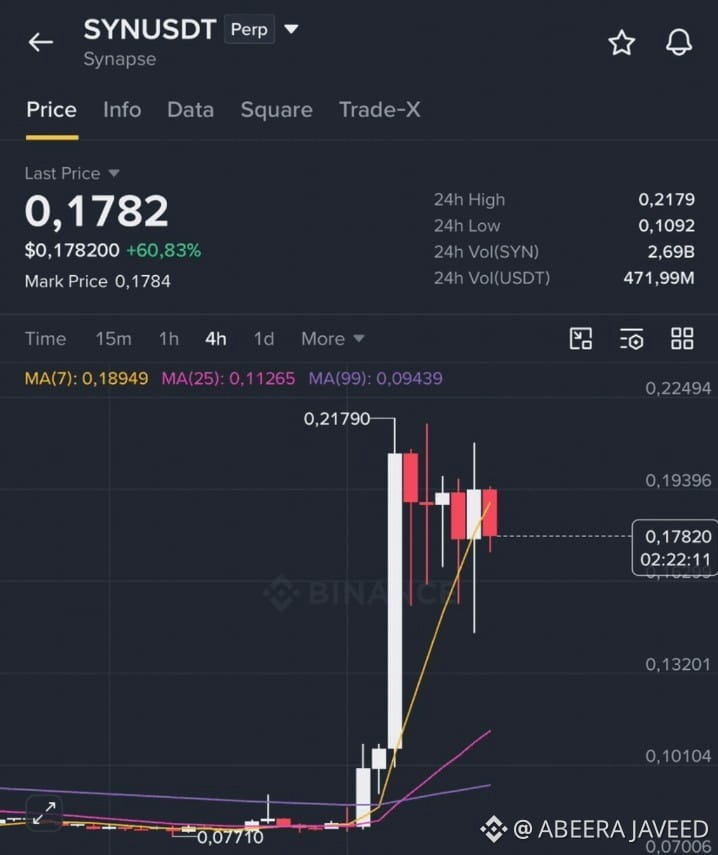Open the Trade-X tab
The height and width of the screenshot is (855, 718).
tap(379, 110)
